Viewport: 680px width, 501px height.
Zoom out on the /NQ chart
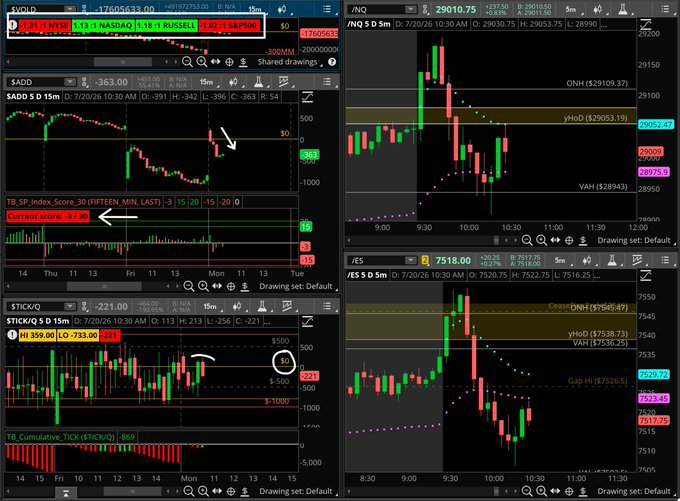pos(526,240)
